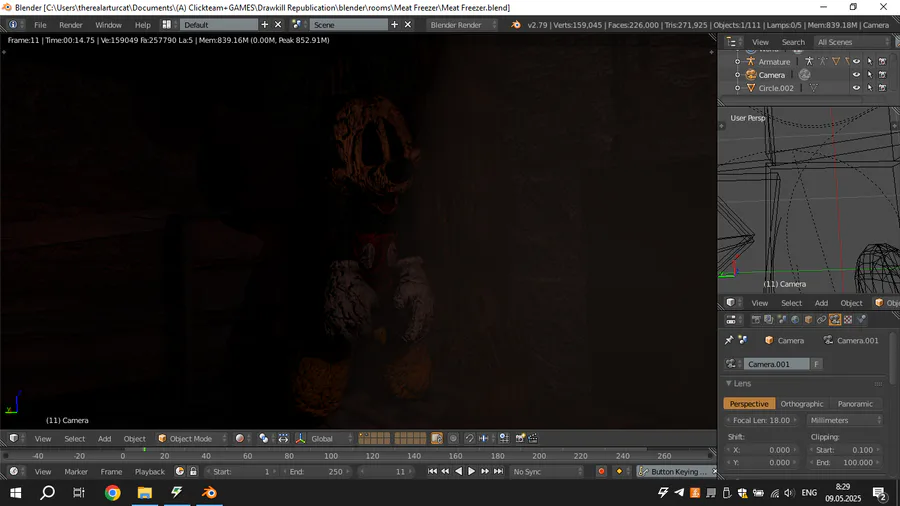
Task: Open the Render menu in top bar
Action: [x=71, y=25]
